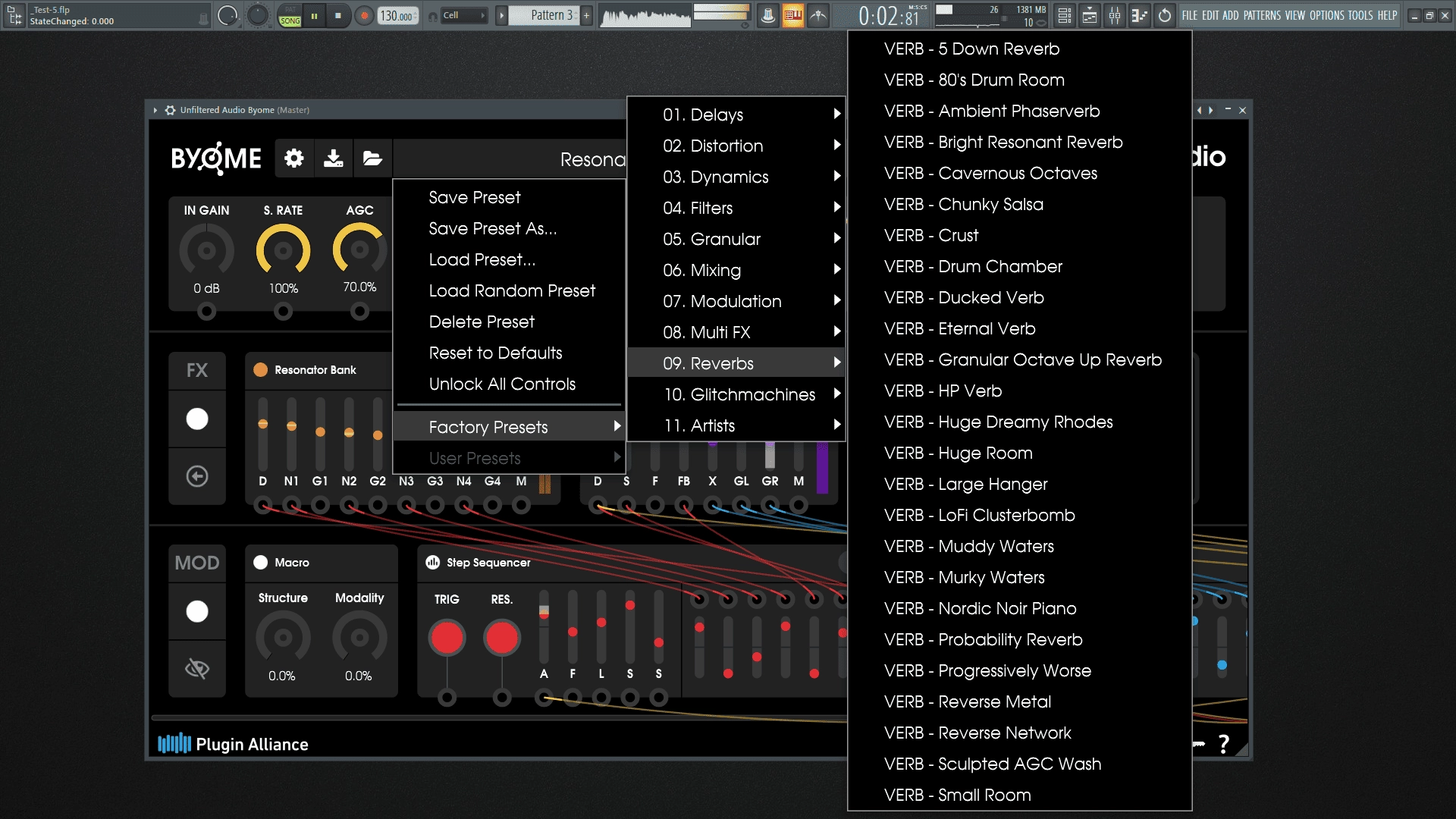
Task: Click the Macro Structure knob
Action: point(283,638)
